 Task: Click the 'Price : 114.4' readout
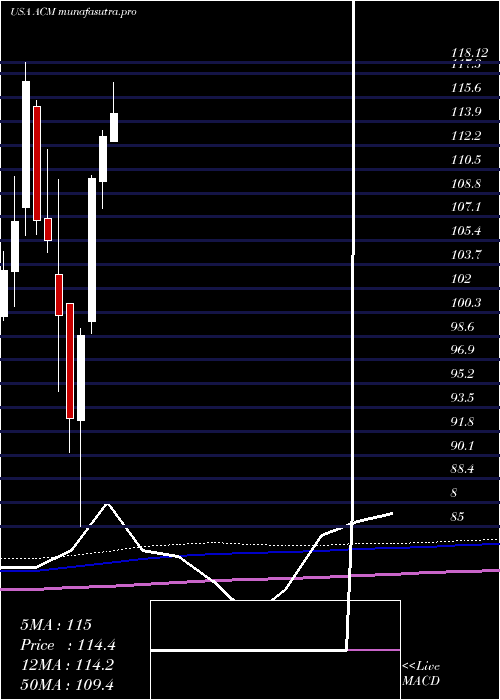tap(68, 645)
